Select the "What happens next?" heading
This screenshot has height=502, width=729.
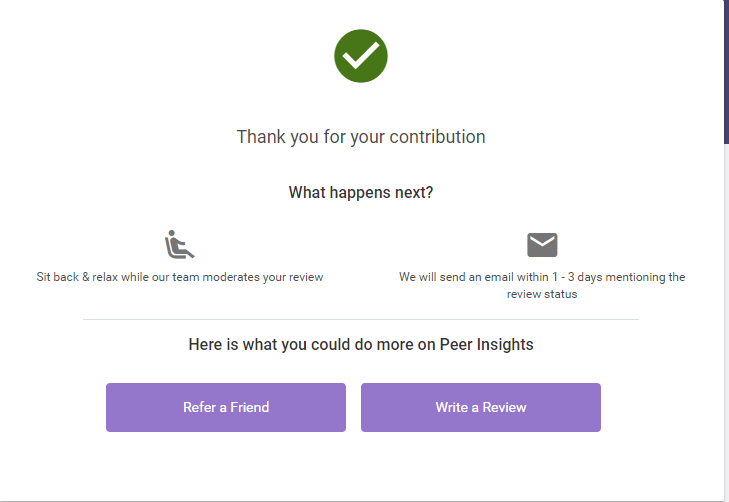[361, 192]
